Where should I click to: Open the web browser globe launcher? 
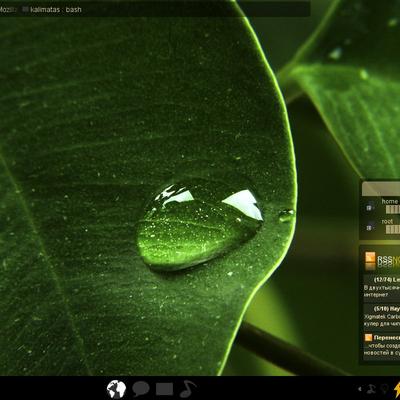point(116,389)
